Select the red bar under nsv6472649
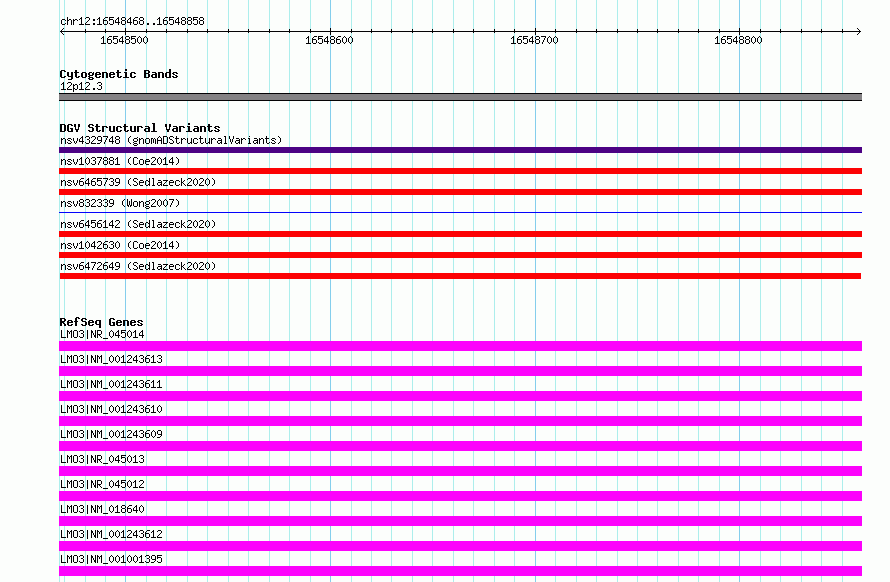 [460, 276]
